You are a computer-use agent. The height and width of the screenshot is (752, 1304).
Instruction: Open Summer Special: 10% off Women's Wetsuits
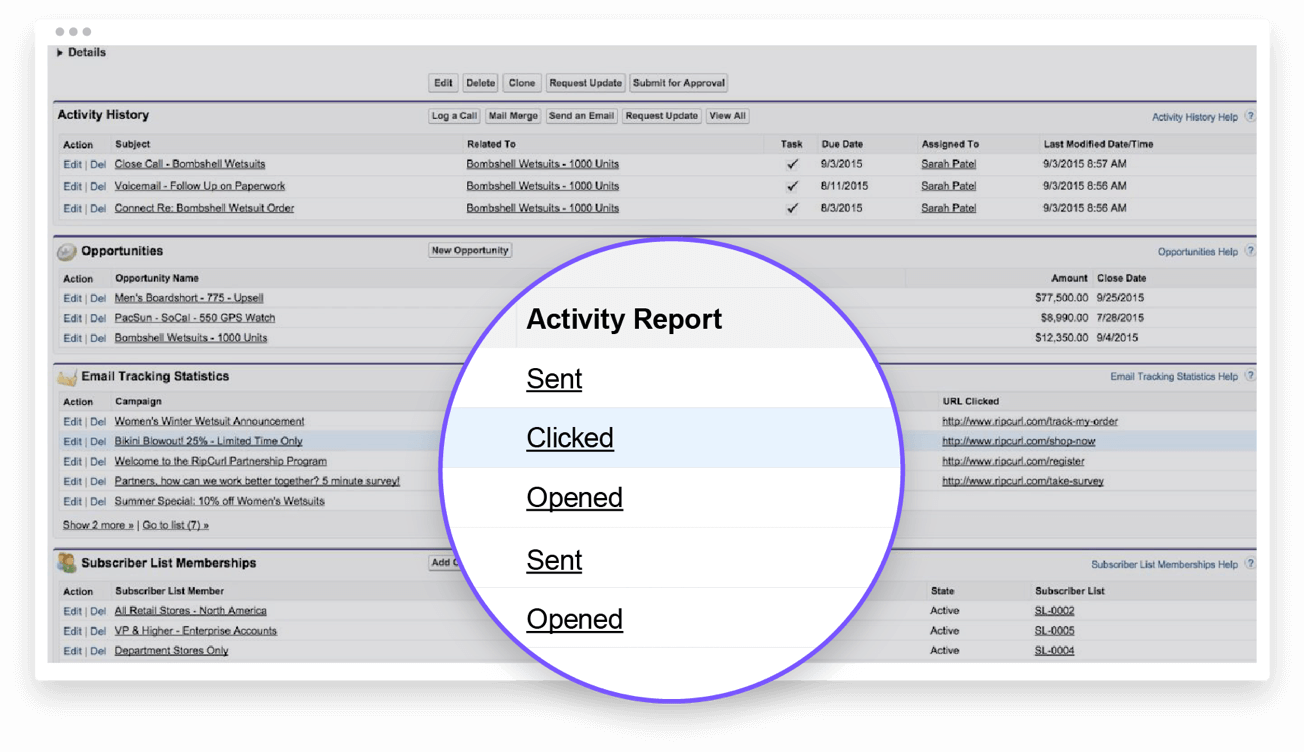tap(219, 501)
